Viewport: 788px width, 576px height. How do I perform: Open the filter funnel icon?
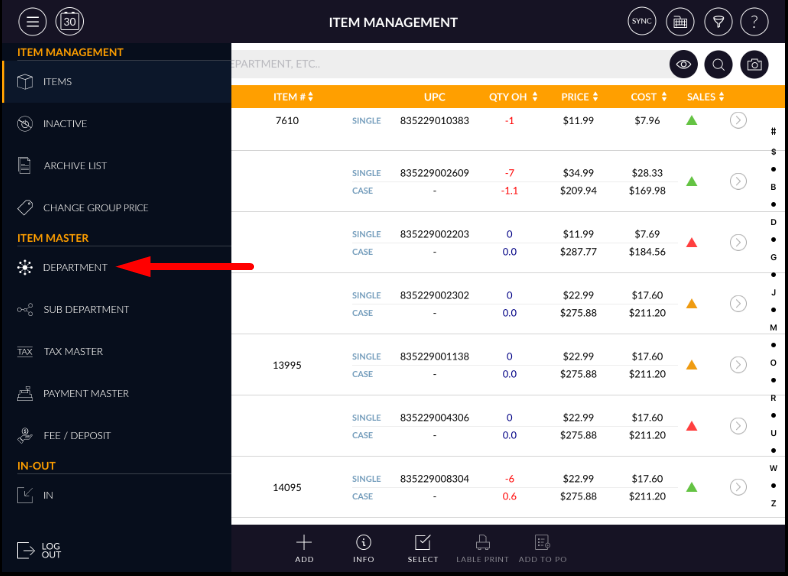[717, 21]
